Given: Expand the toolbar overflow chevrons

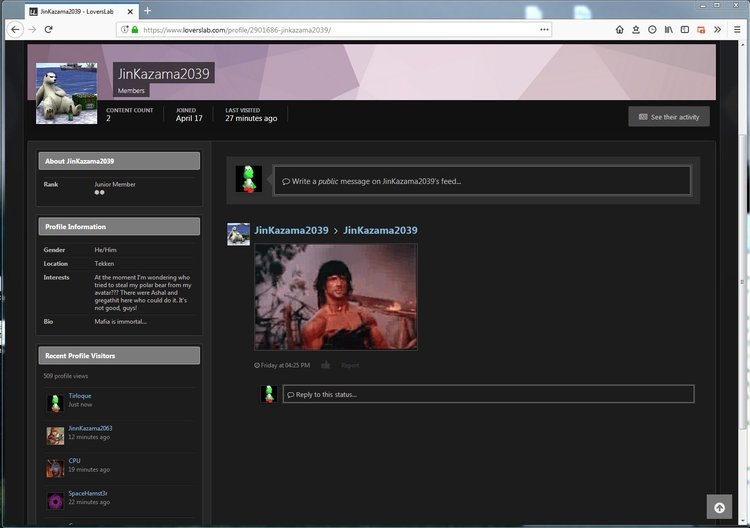Looking at the screenshot, I should [x=717, y=30].
